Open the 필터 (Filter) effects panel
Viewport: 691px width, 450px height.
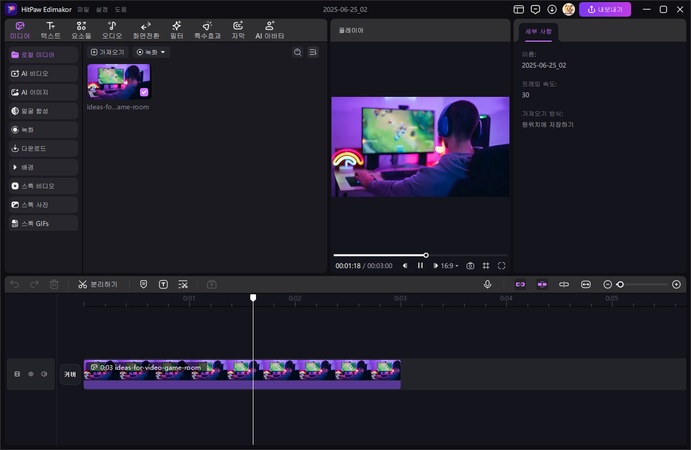(176, 29)
